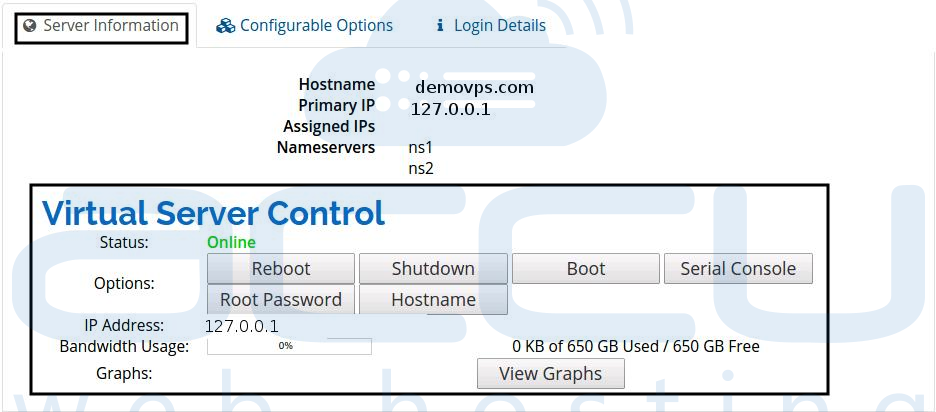Viewport: 936px width, 412px height.
Task: Click the bandwidth usage progress bar
Action: (x=290, y=346)
